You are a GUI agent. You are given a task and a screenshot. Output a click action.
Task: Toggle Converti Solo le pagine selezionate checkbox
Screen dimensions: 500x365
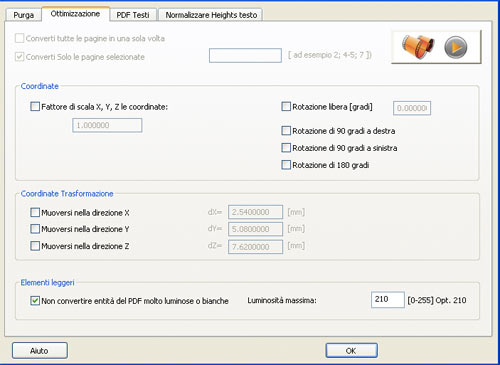click(20, 57)
